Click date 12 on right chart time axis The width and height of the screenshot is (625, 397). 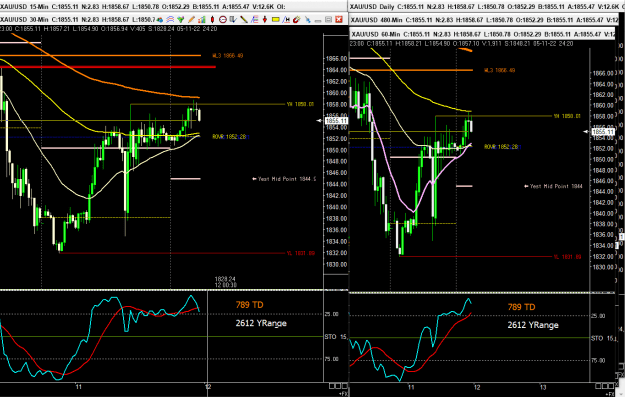[x=477, y=387]
